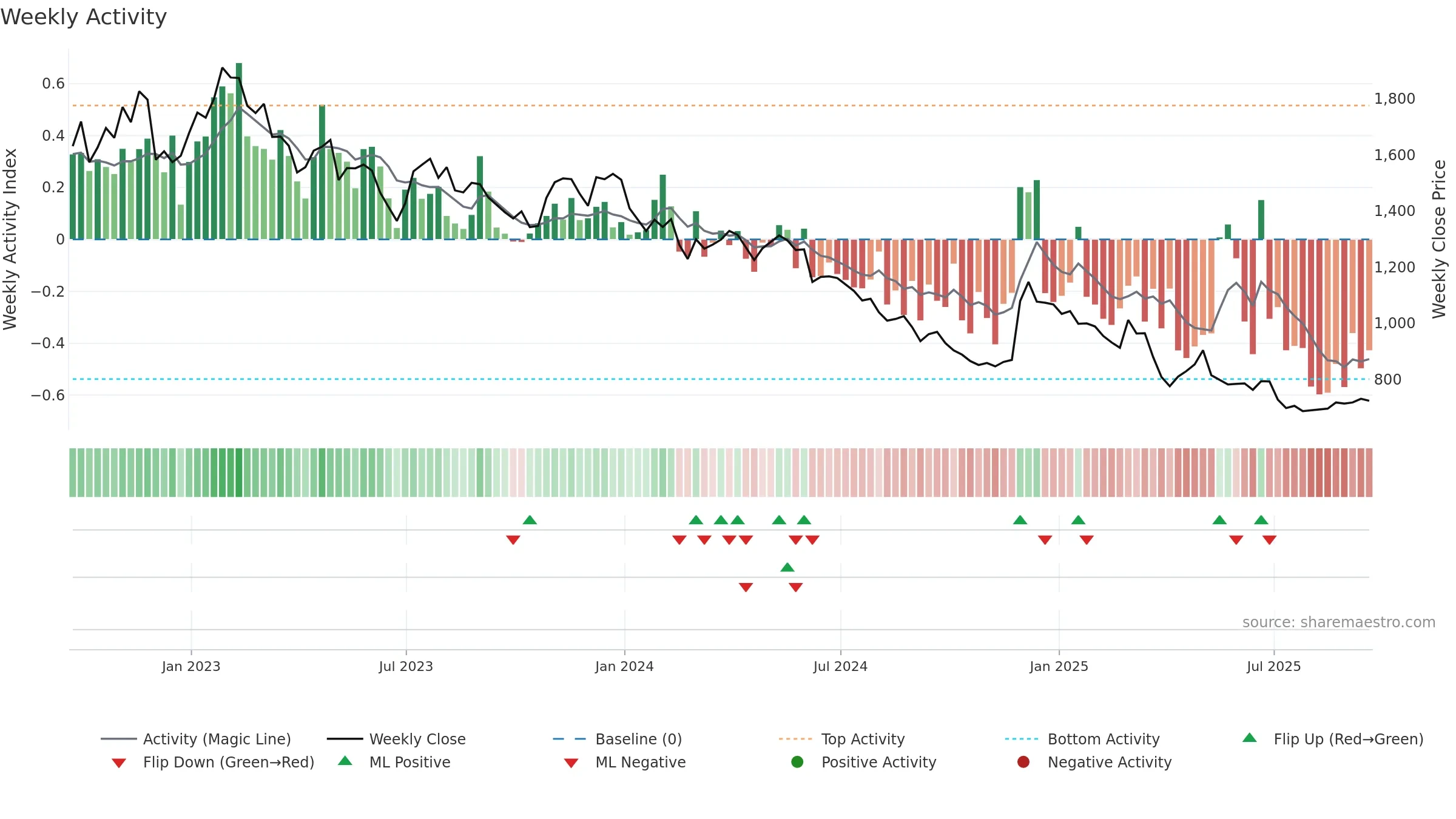Click the 1,600 price tick on right axis
The height and width of the screenshot is (819, 1456).
click(x=1395, y=155)
